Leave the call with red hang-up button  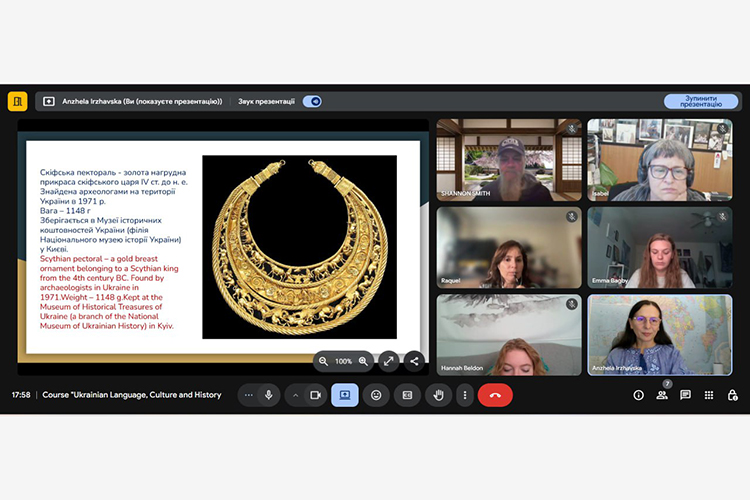(495, 395)
